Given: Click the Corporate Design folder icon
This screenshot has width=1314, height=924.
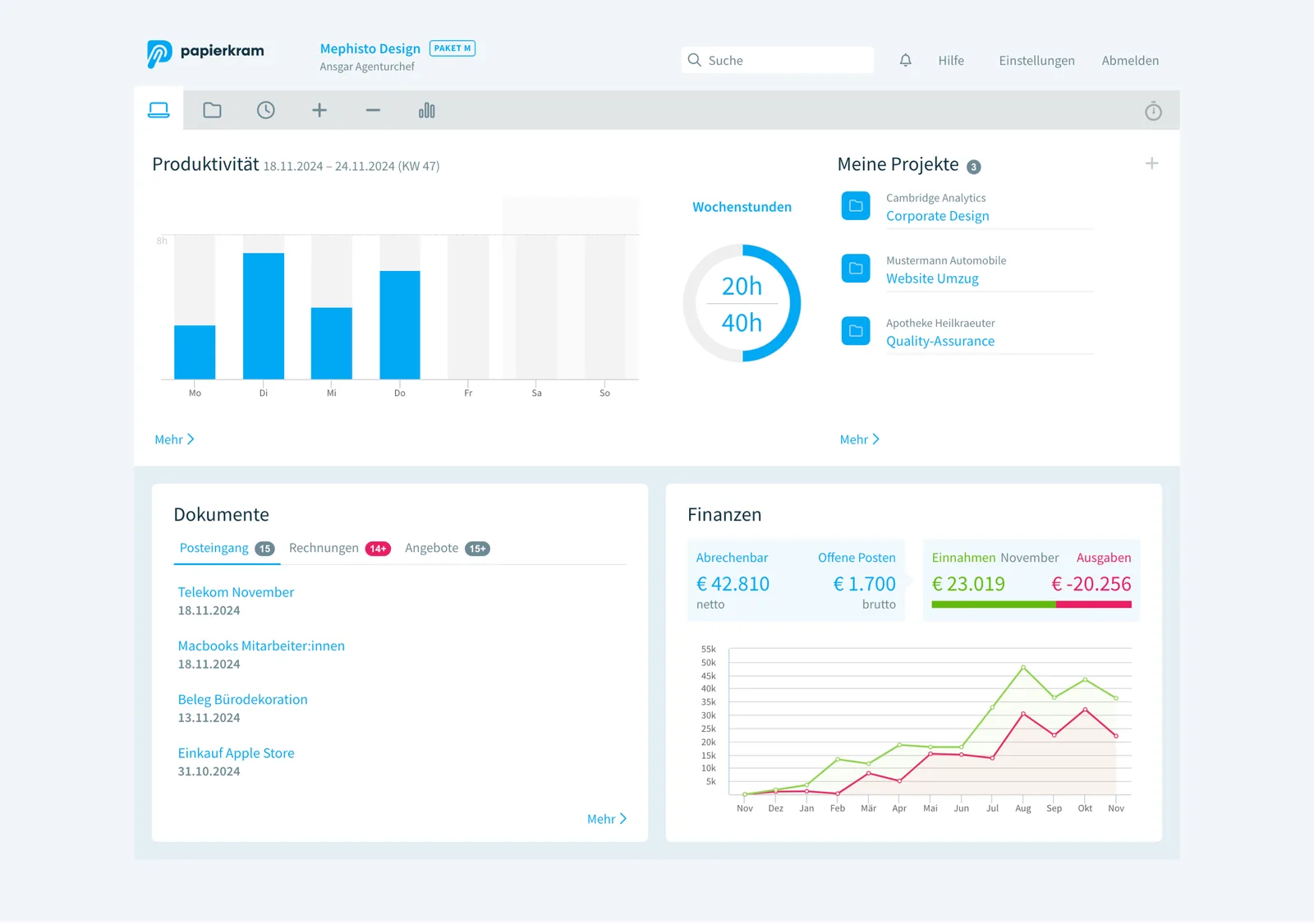Looking at the screenshot, I should [x=856, y=206].
